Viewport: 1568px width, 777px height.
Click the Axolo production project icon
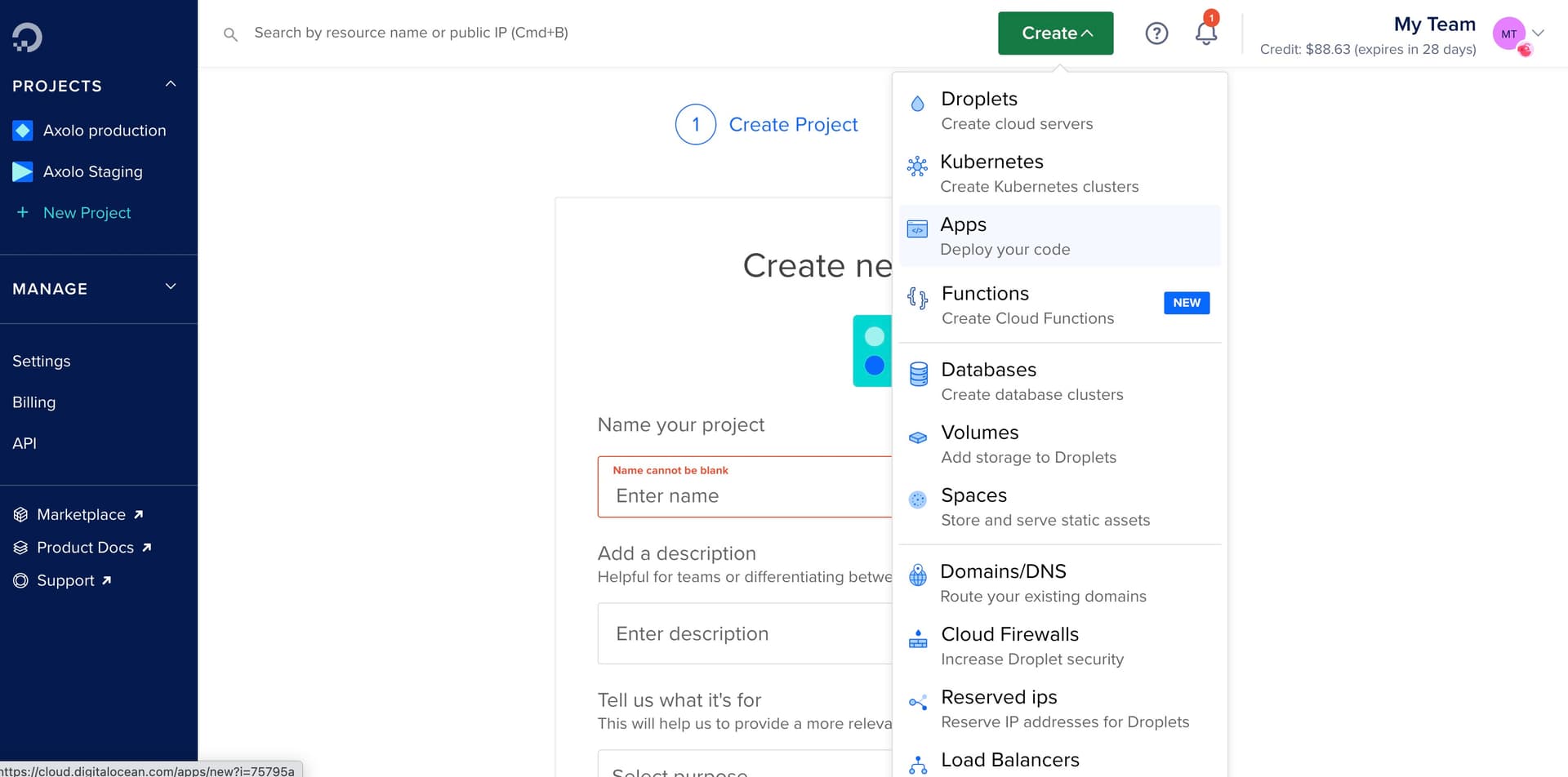[23, 131]
